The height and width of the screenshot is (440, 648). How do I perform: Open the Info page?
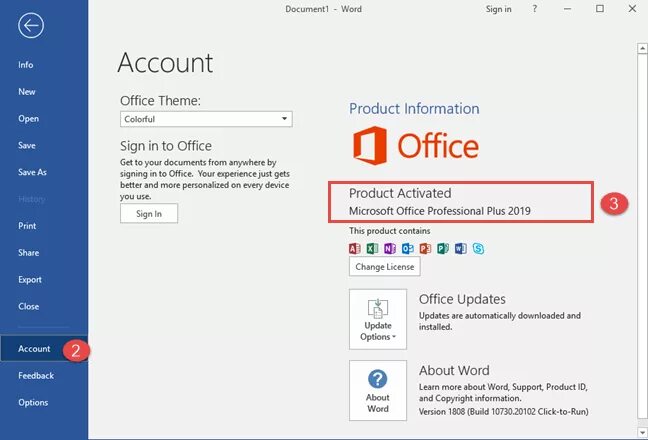click(26, 65)
